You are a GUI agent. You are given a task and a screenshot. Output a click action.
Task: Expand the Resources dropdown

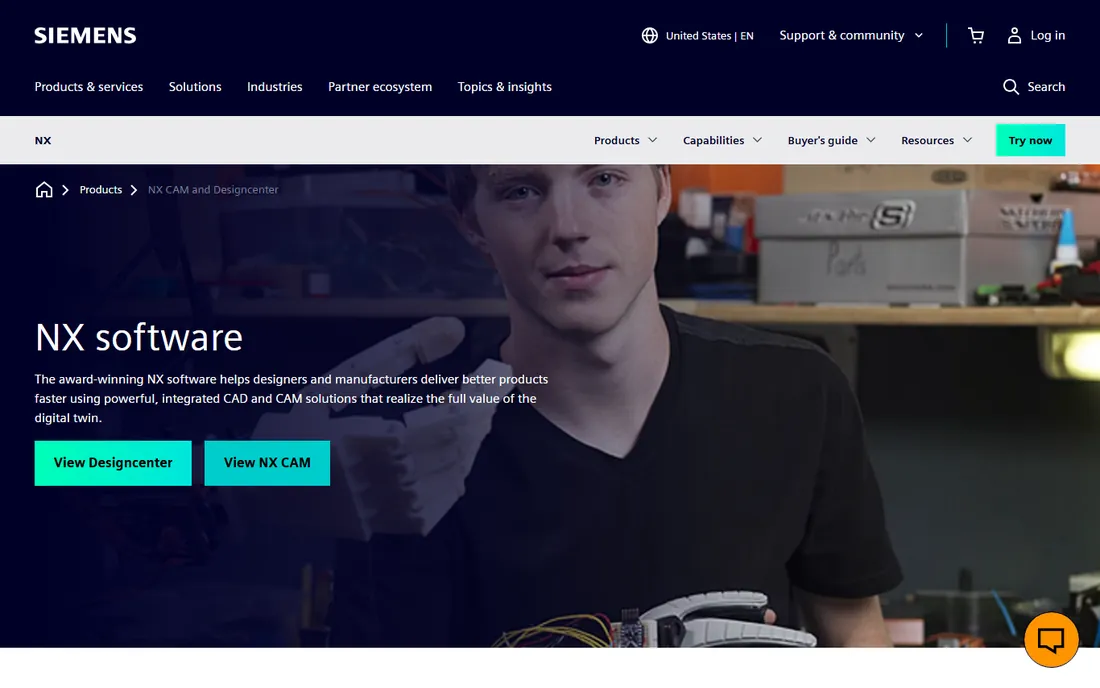coord(937,140)
